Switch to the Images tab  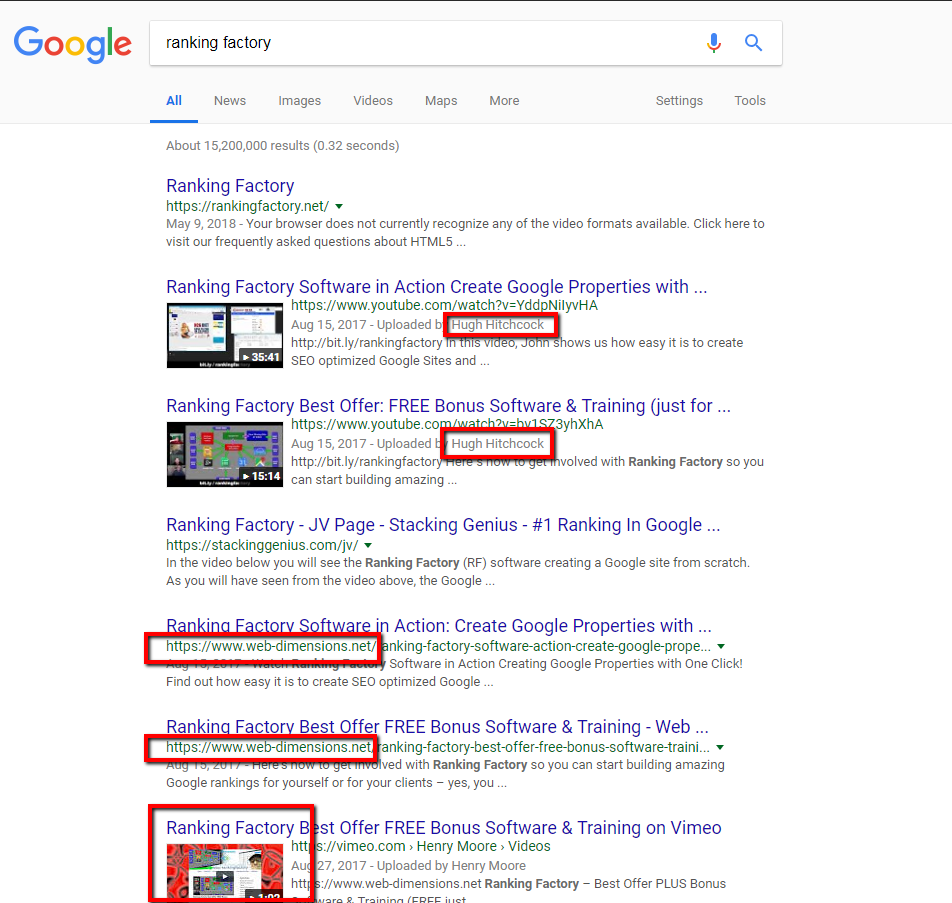(299, 101)
